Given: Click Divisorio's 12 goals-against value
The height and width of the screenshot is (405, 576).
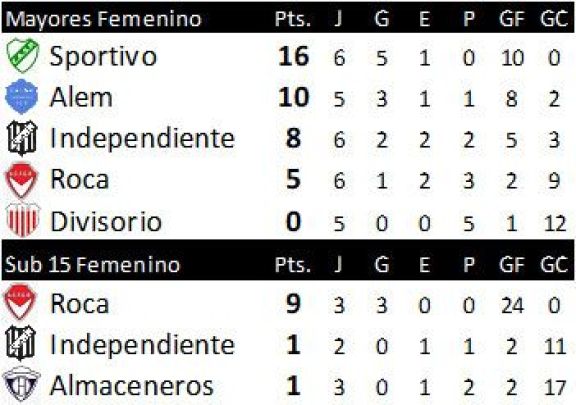Looking at the screenshot, I should coord(555,223).
